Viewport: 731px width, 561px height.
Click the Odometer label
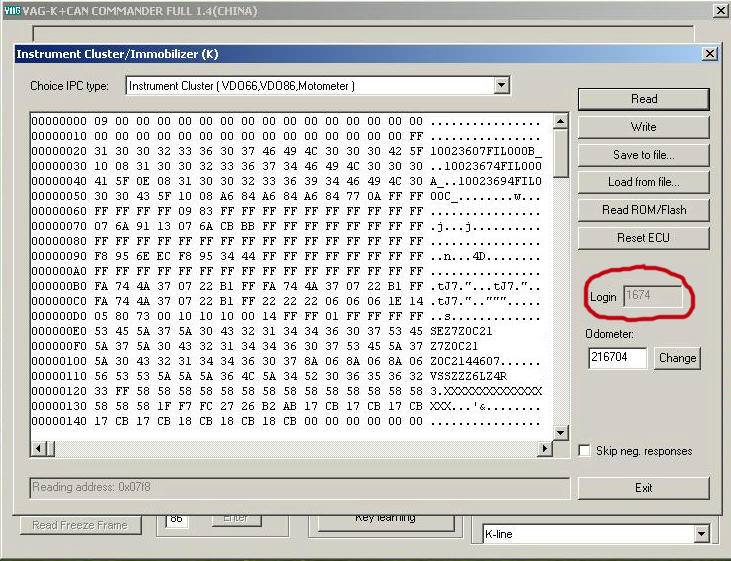[609, 334]
